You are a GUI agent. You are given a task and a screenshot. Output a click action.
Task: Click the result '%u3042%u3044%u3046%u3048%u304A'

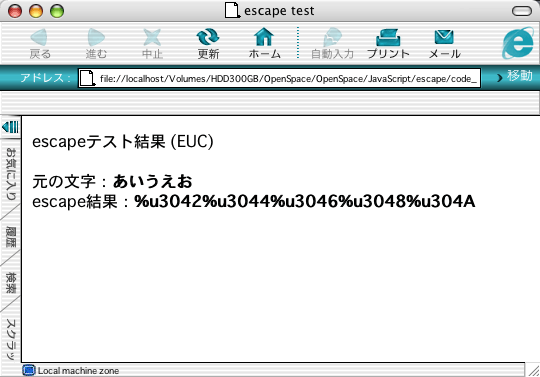305,201
